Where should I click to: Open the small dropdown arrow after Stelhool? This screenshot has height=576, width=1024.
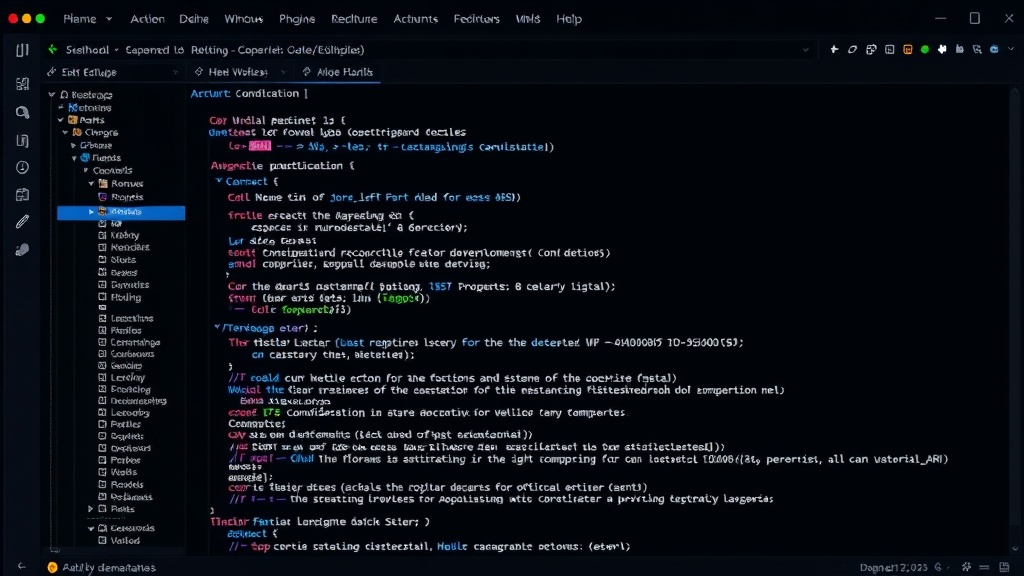[x=117, y=50]
